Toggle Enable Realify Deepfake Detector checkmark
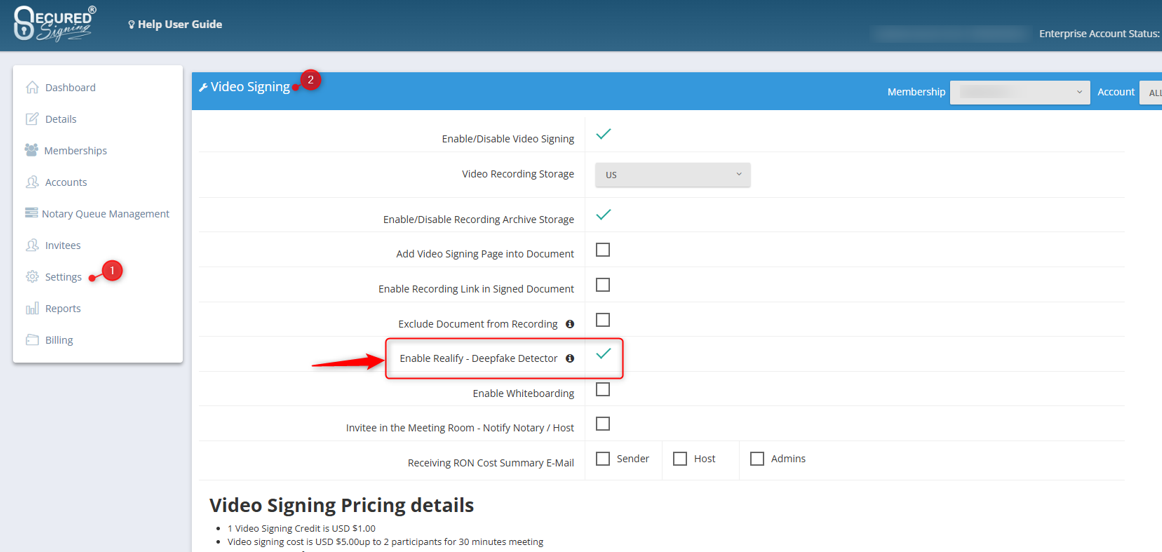The height and width of the screenshot is (552, 1162). (603, 354)
